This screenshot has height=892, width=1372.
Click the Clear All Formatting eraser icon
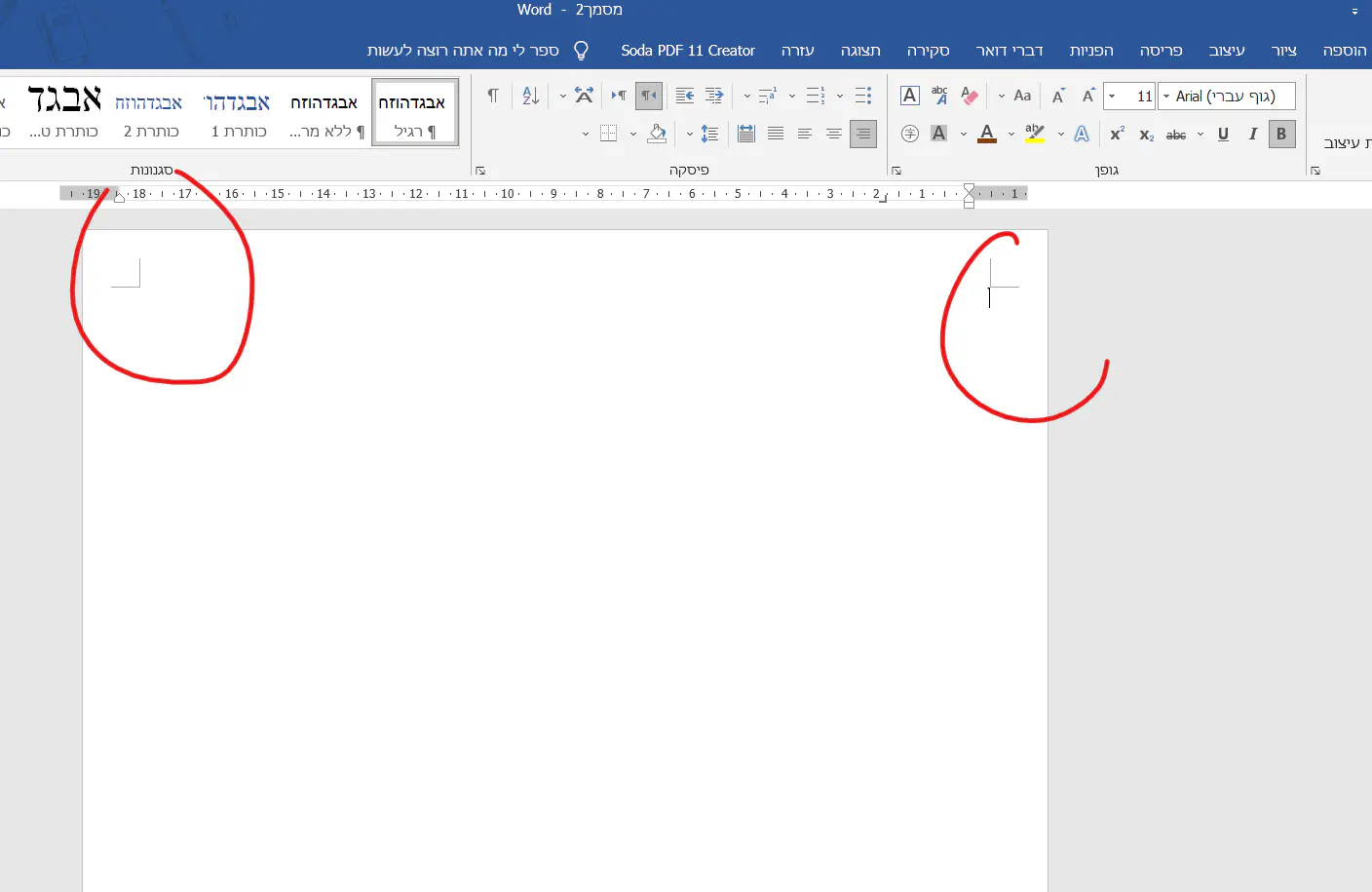pyautogui.click(x=970, y=96)
